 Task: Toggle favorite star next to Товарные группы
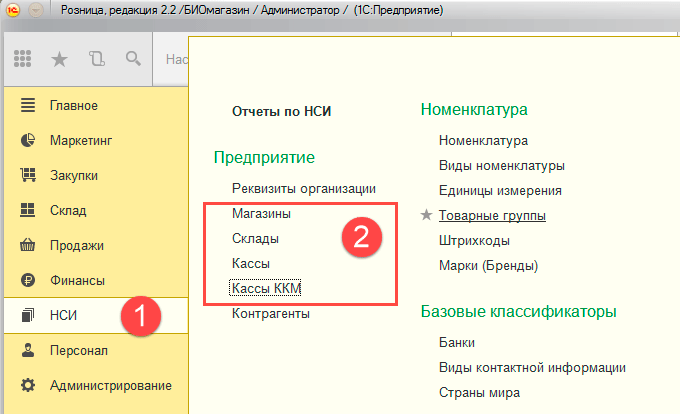tap(427, 215)
